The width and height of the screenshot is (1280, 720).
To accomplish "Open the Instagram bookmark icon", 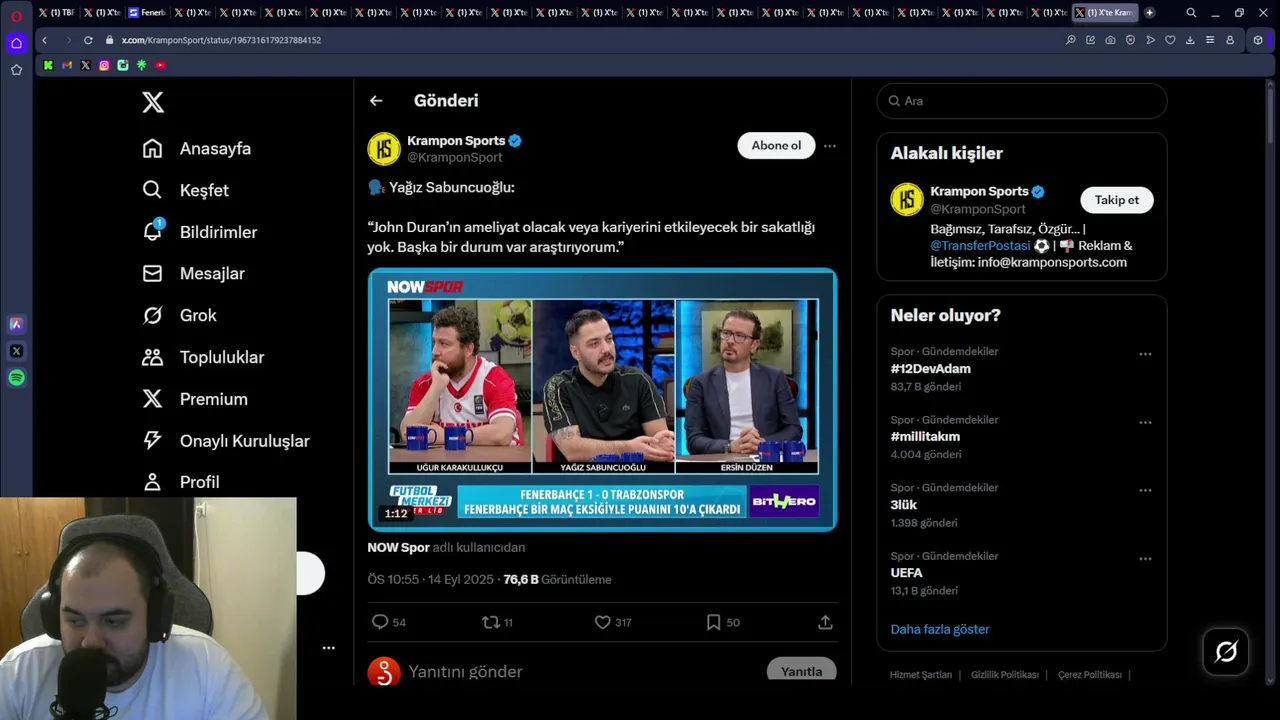I will tap(104, 65).
